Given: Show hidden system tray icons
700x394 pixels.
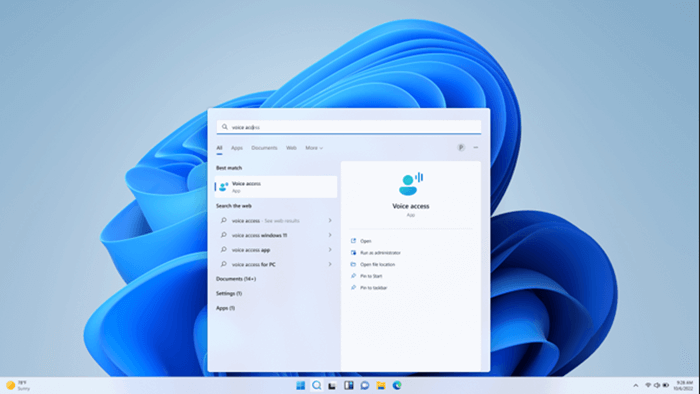Looking at the screenshot, I should click(x=636, y=386).
